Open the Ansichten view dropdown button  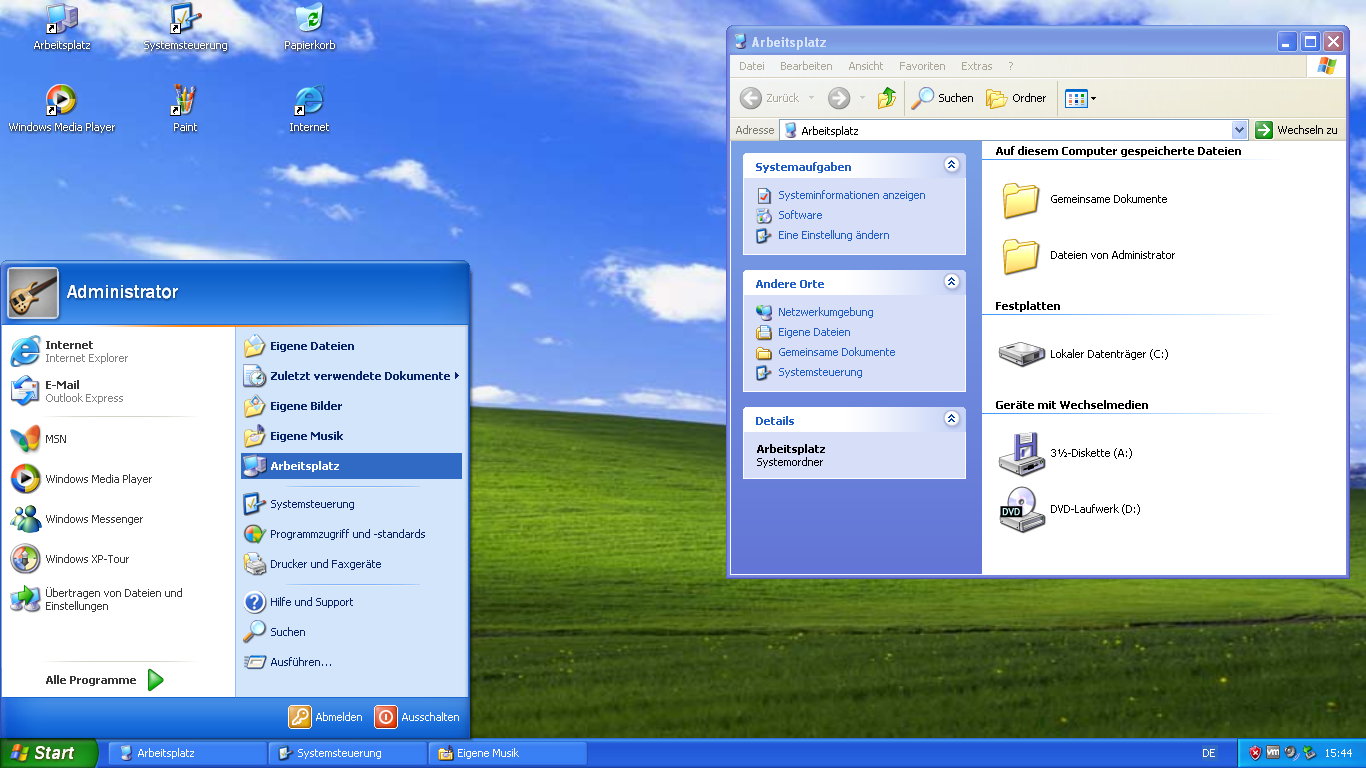tap(1081, 98)
